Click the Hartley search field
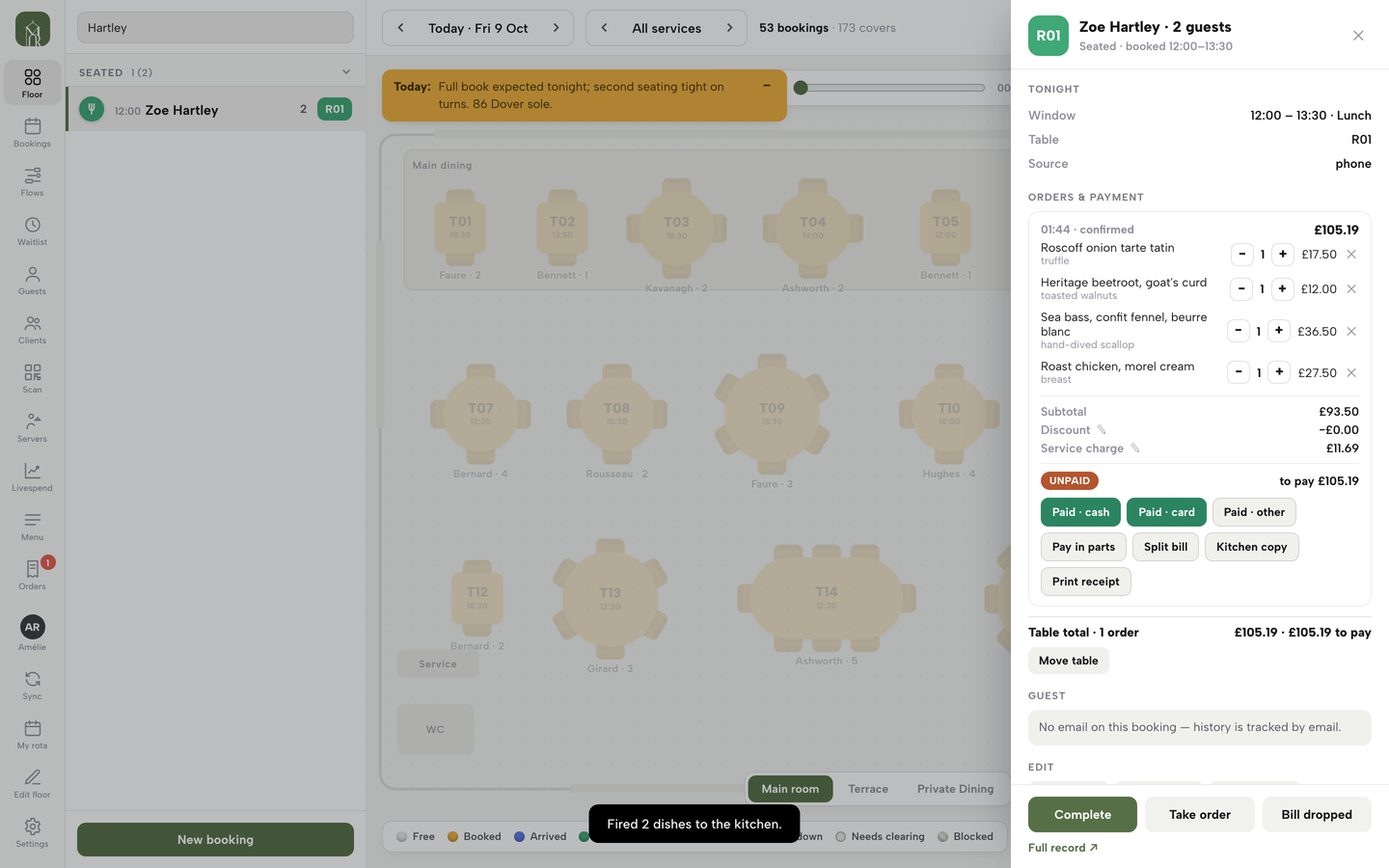The width and height of the screenshot is (1389, 868). 215,28
